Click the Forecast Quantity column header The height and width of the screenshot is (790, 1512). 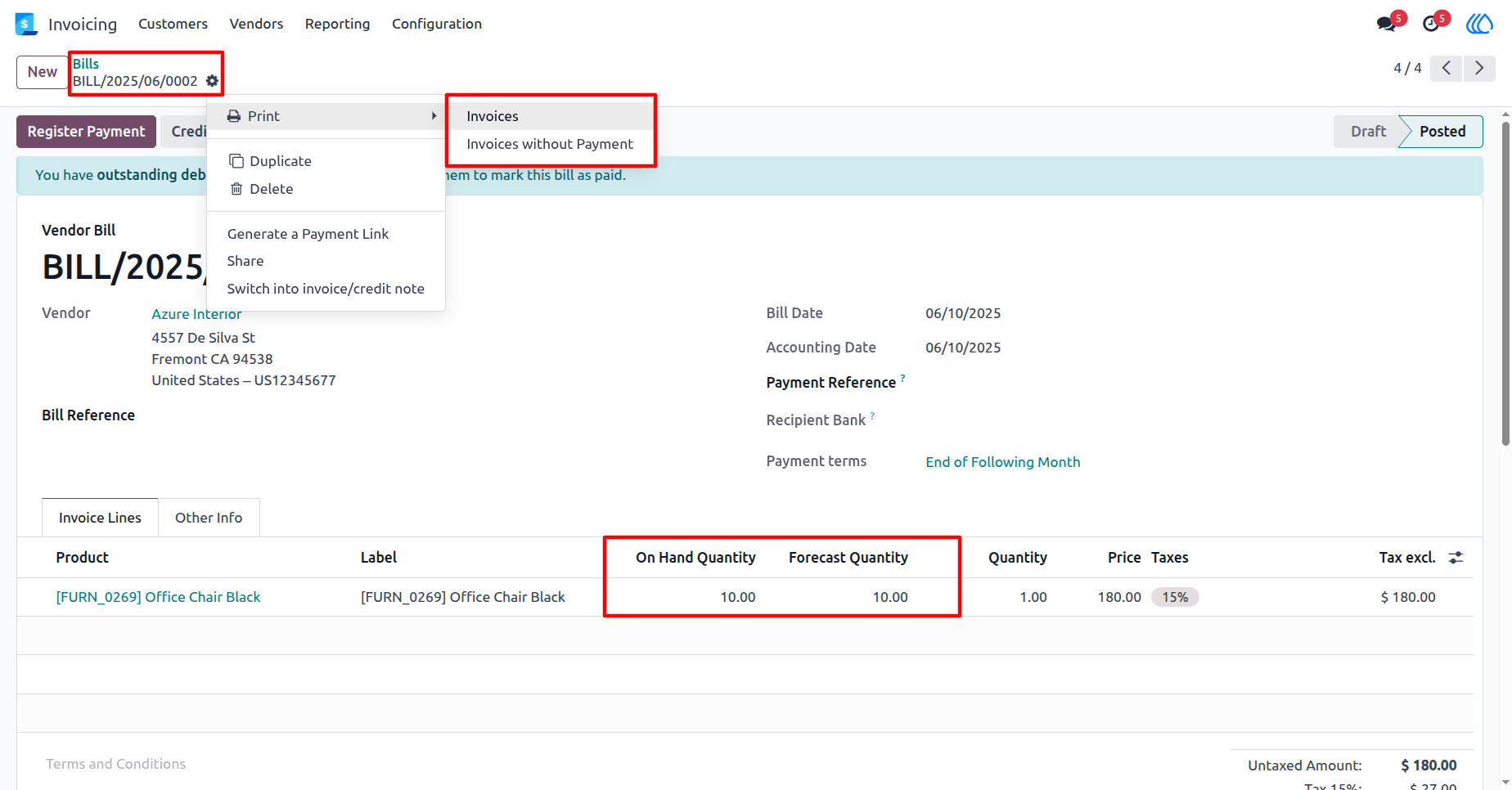point(848,558)
